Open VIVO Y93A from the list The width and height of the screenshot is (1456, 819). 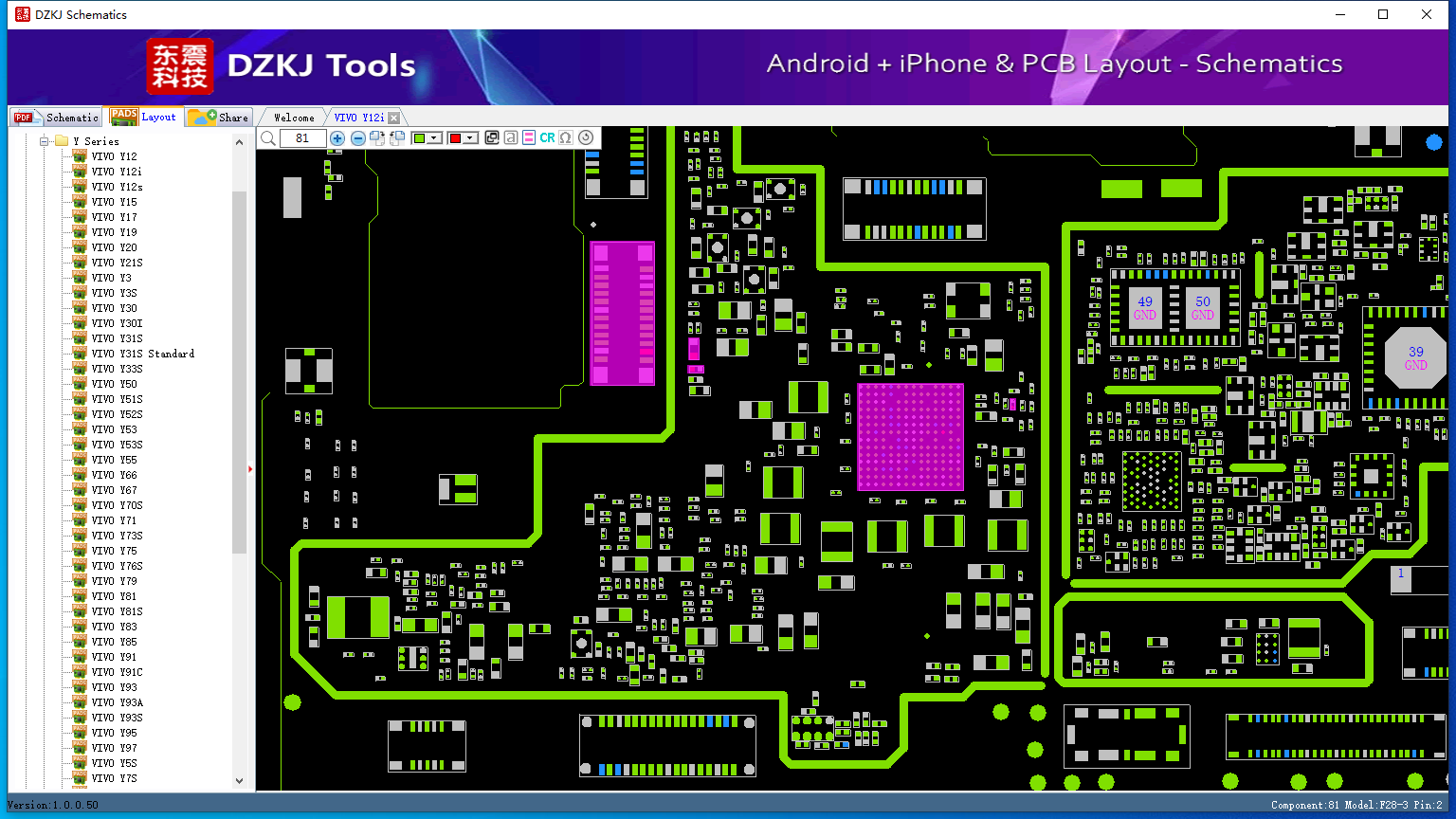coord(117,702)
